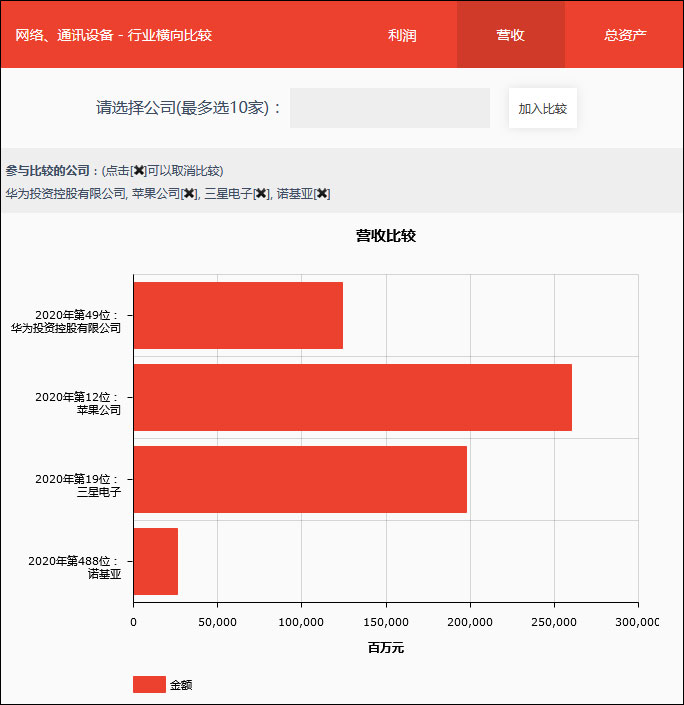Click the 百万元 axis unit label
684x705 pixels.
(x=386, y=647)
